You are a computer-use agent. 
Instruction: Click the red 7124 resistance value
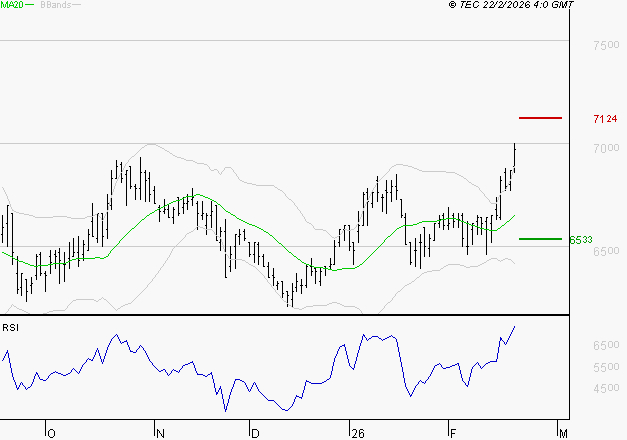coord(605,119)
